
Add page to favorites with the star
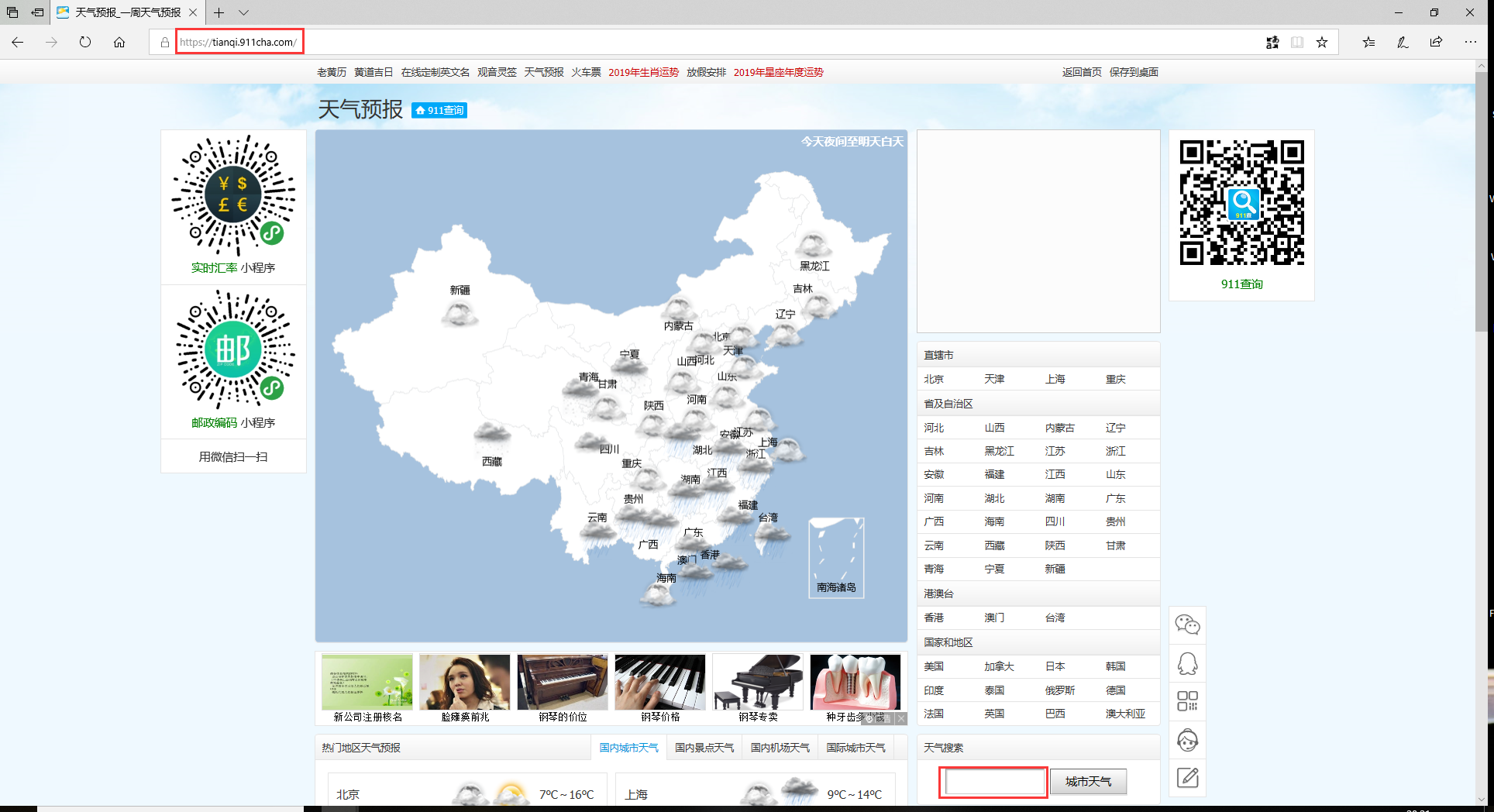(x=1322, y=43)
